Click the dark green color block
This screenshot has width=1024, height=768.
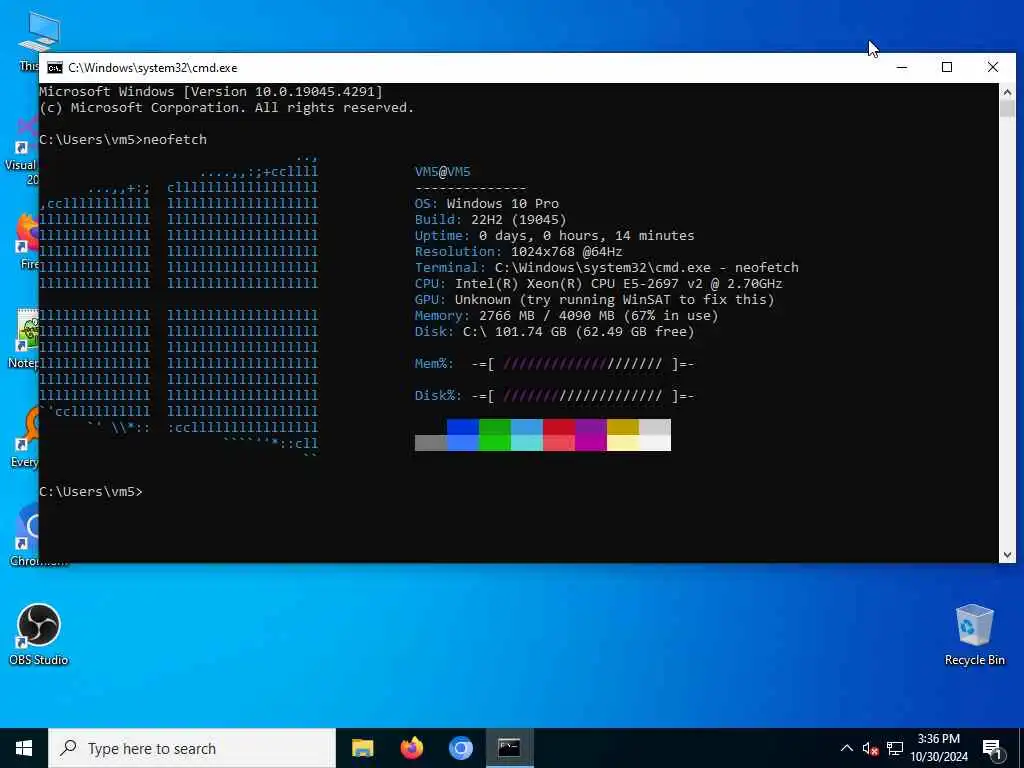495,427
